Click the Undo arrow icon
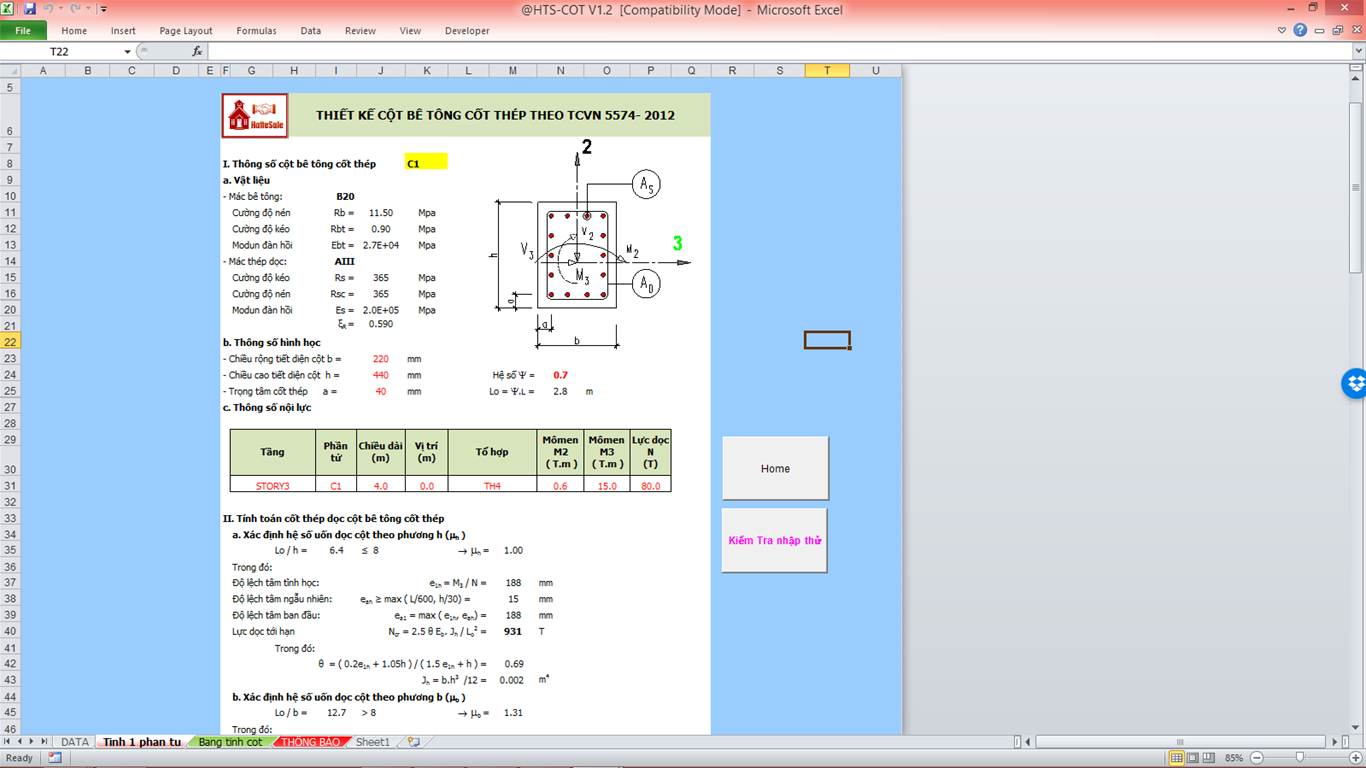Viewport: 1366px width, 768px height. pyautogui.click(x=47, y=9)
